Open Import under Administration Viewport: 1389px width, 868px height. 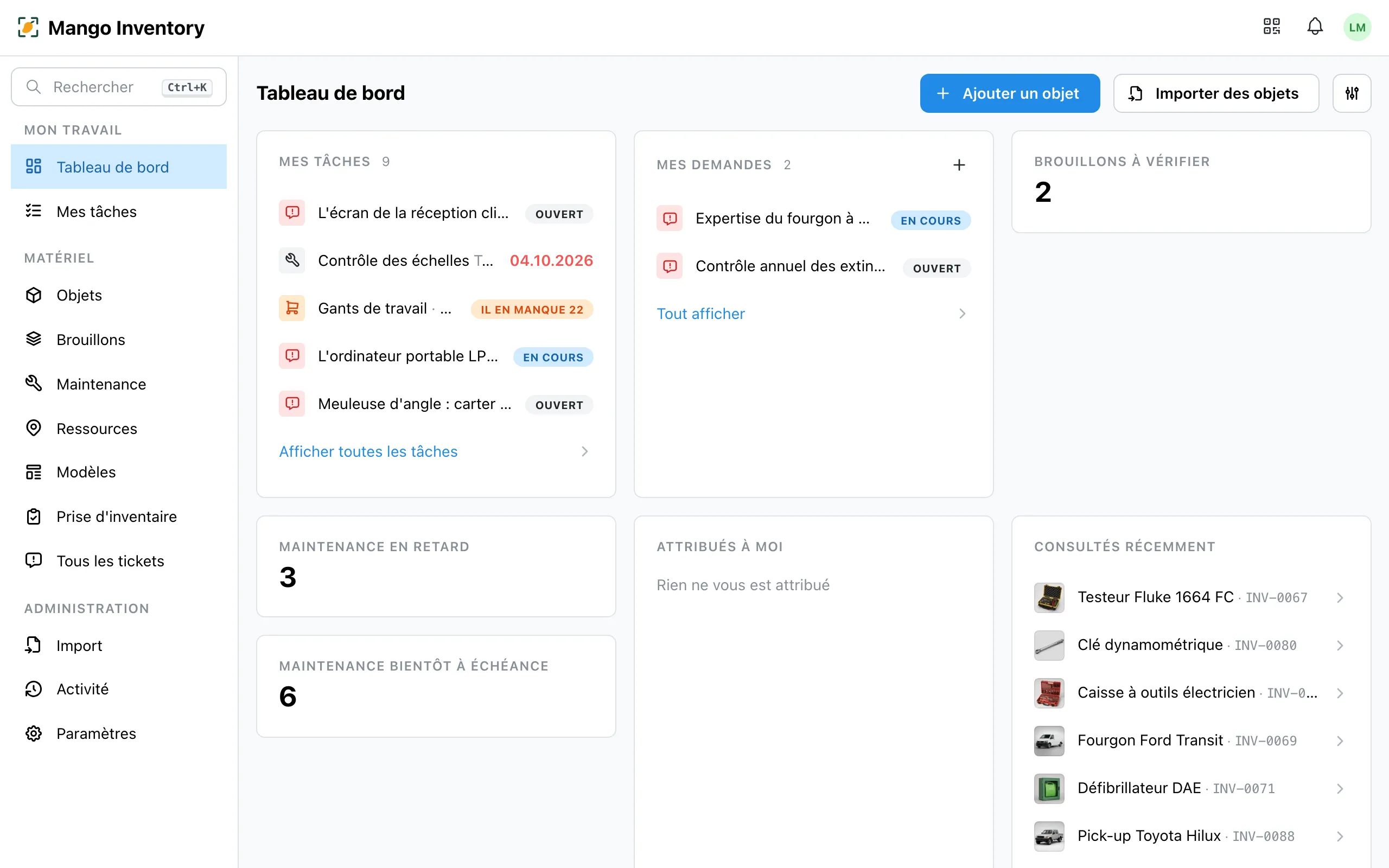coord(119,645)
